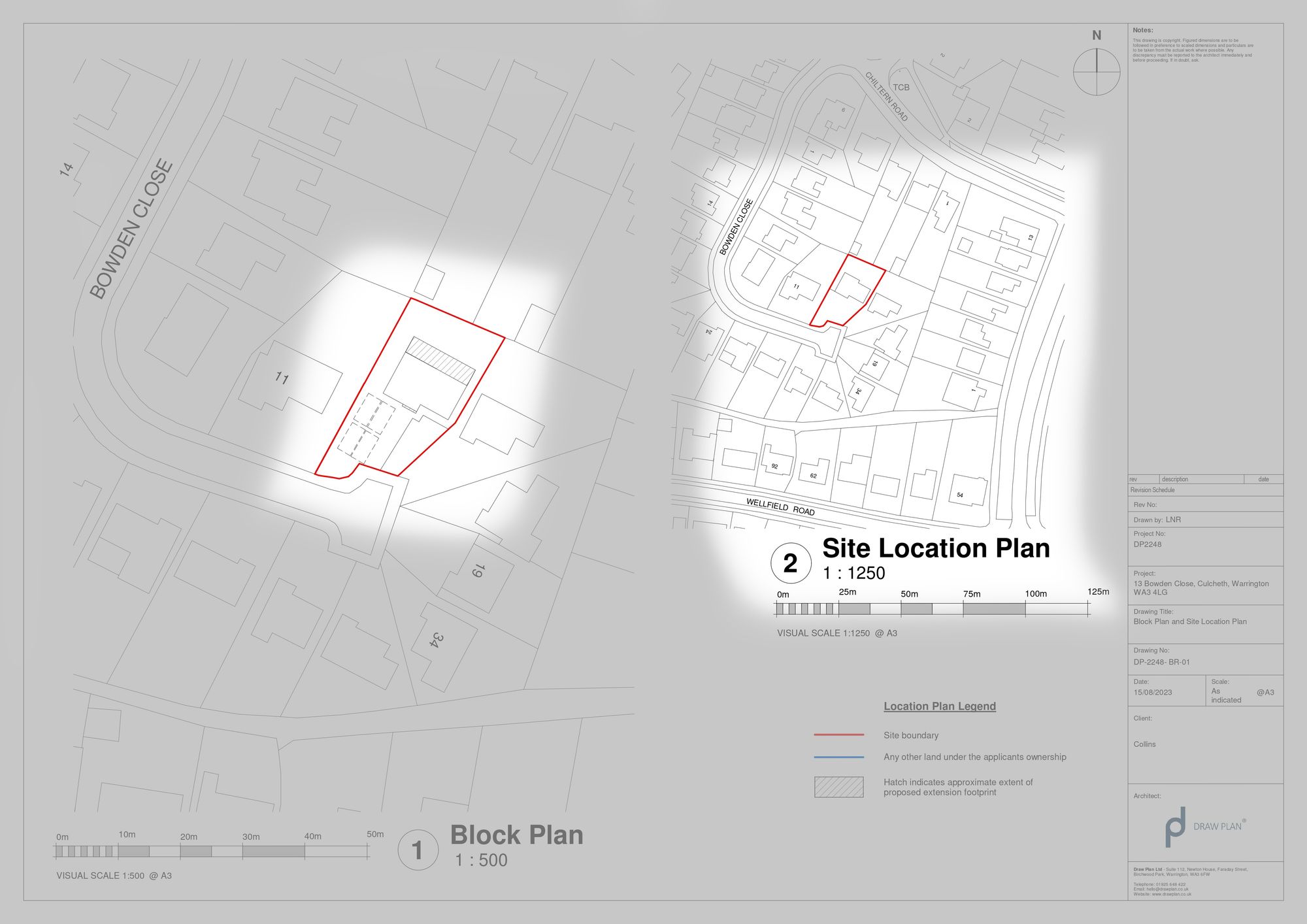Click house number 34 on Block Plan
1307x924 pixels.
tap(437, 640)
